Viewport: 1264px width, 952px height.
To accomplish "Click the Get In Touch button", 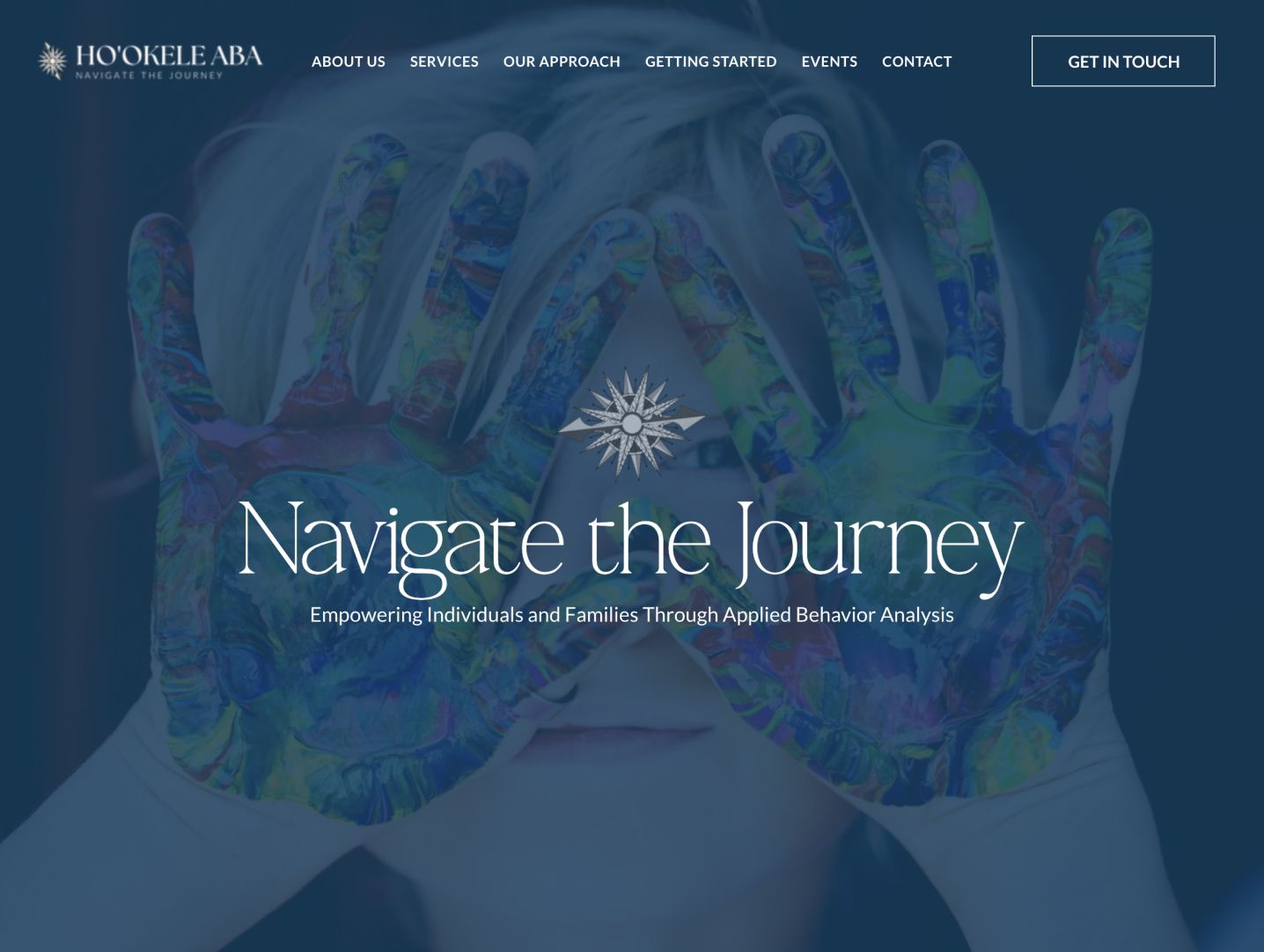I will (1123, 62).
